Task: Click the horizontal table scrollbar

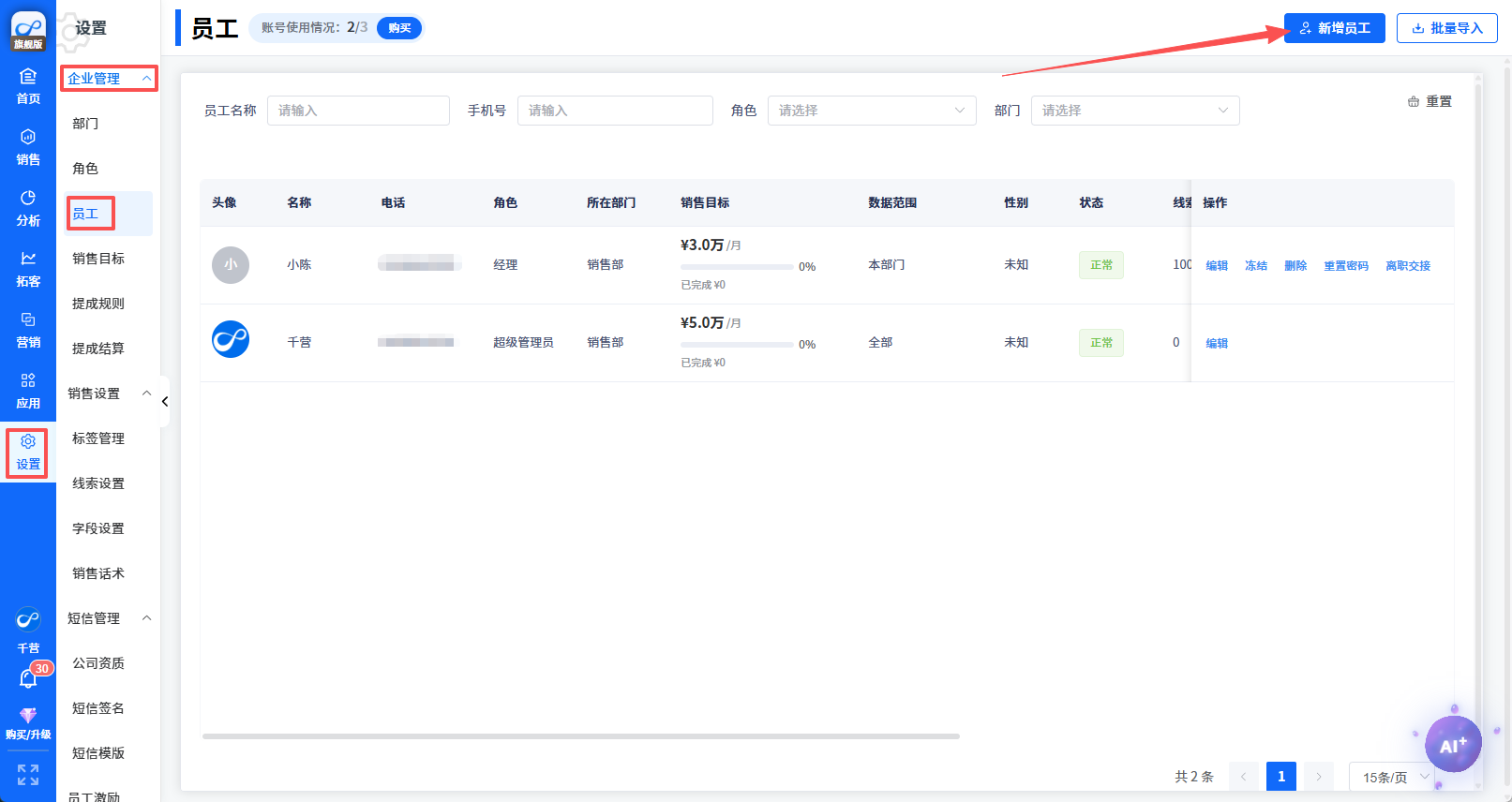Action: (581, 736)
